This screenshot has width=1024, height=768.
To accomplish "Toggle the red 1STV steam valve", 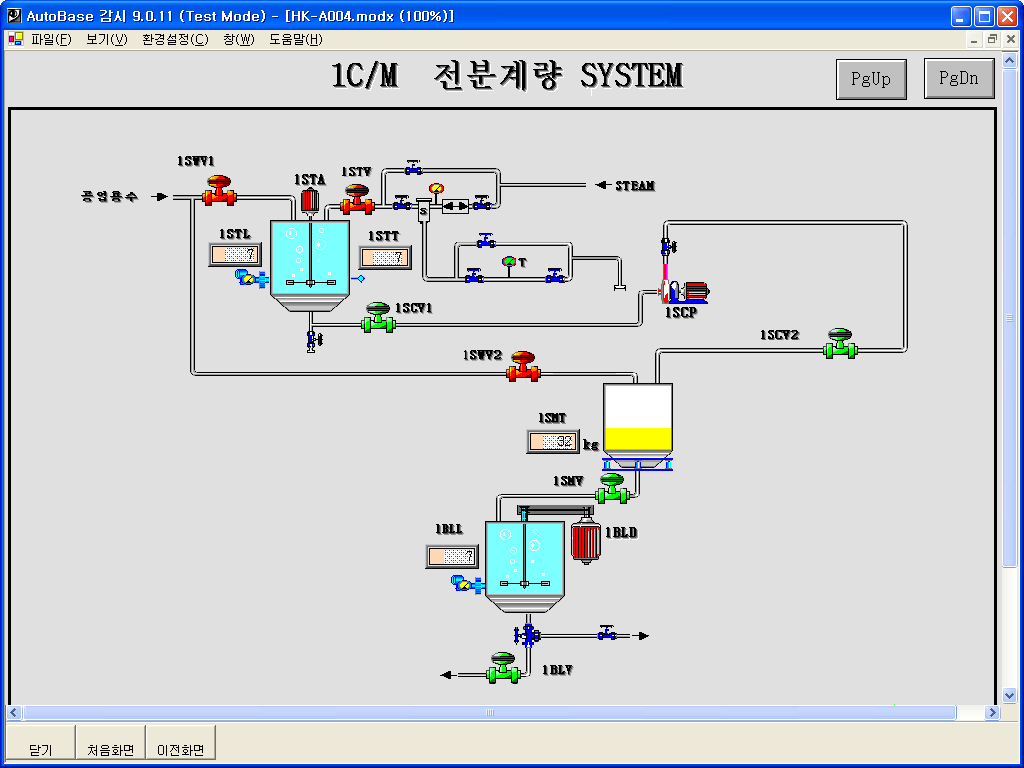I will tap(356, 199).
